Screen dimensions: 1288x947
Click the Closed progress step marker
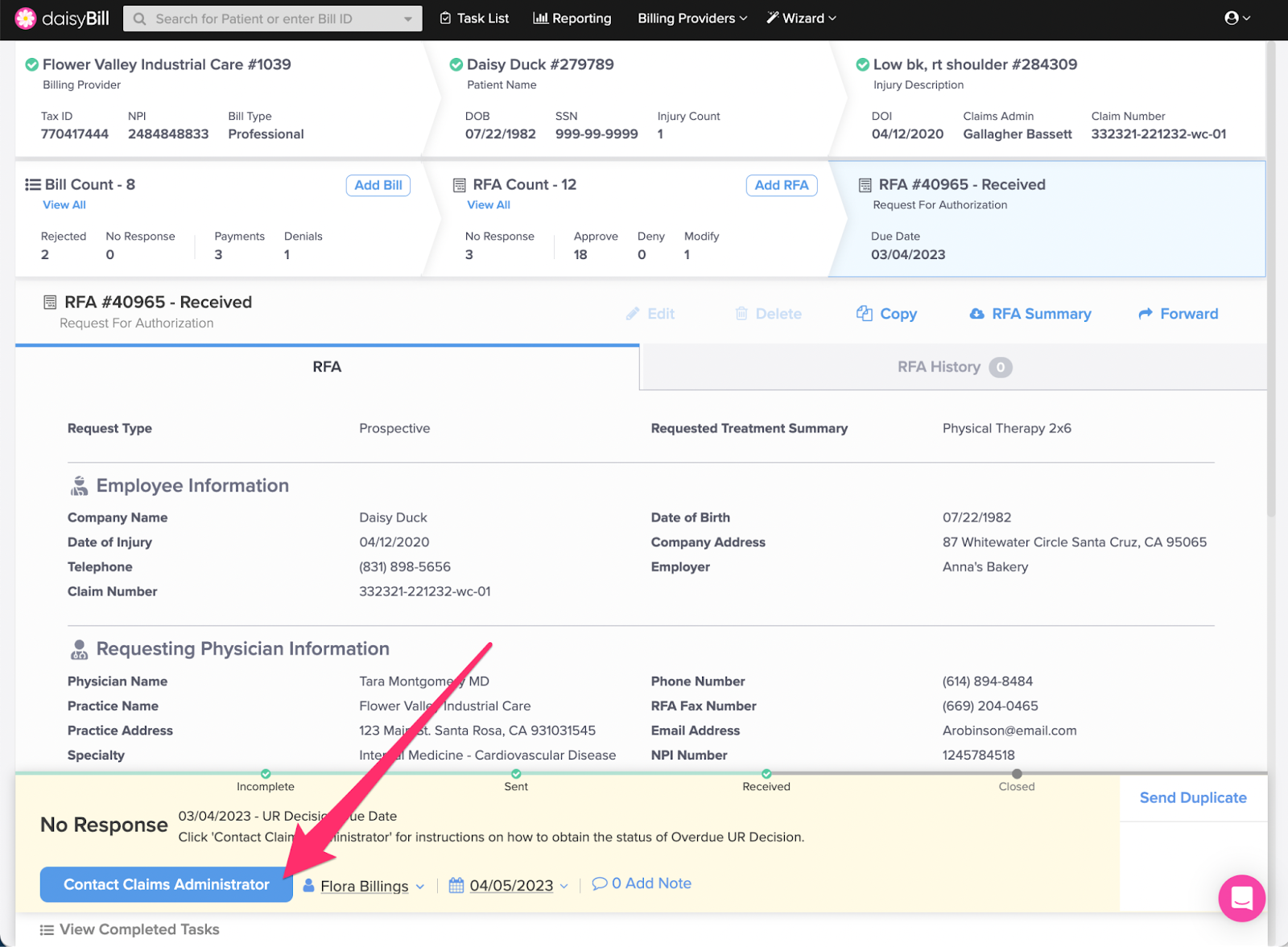(1017, 773)
